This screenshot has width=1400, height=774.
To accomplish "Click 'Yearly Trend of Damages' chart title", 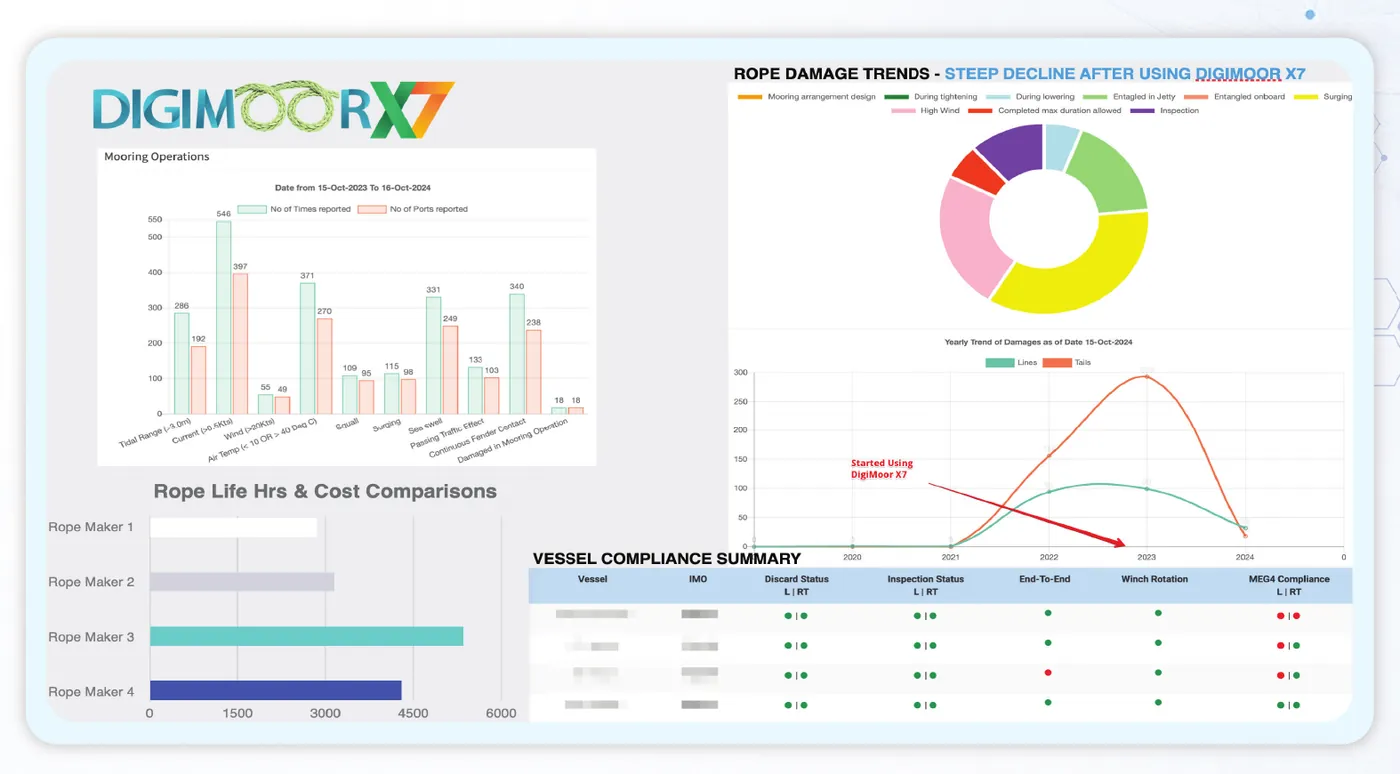I will pos(1038,342).
